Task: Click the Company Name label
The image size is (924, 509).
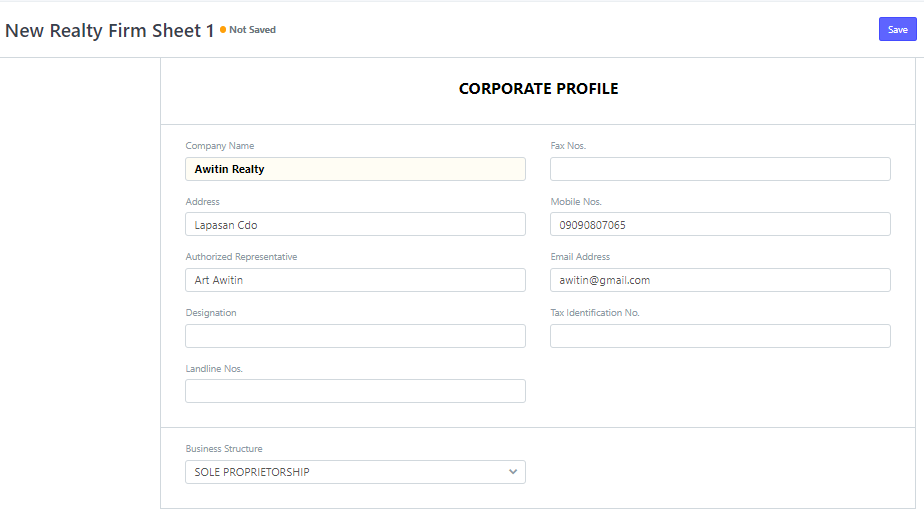Action: [220, 146]
